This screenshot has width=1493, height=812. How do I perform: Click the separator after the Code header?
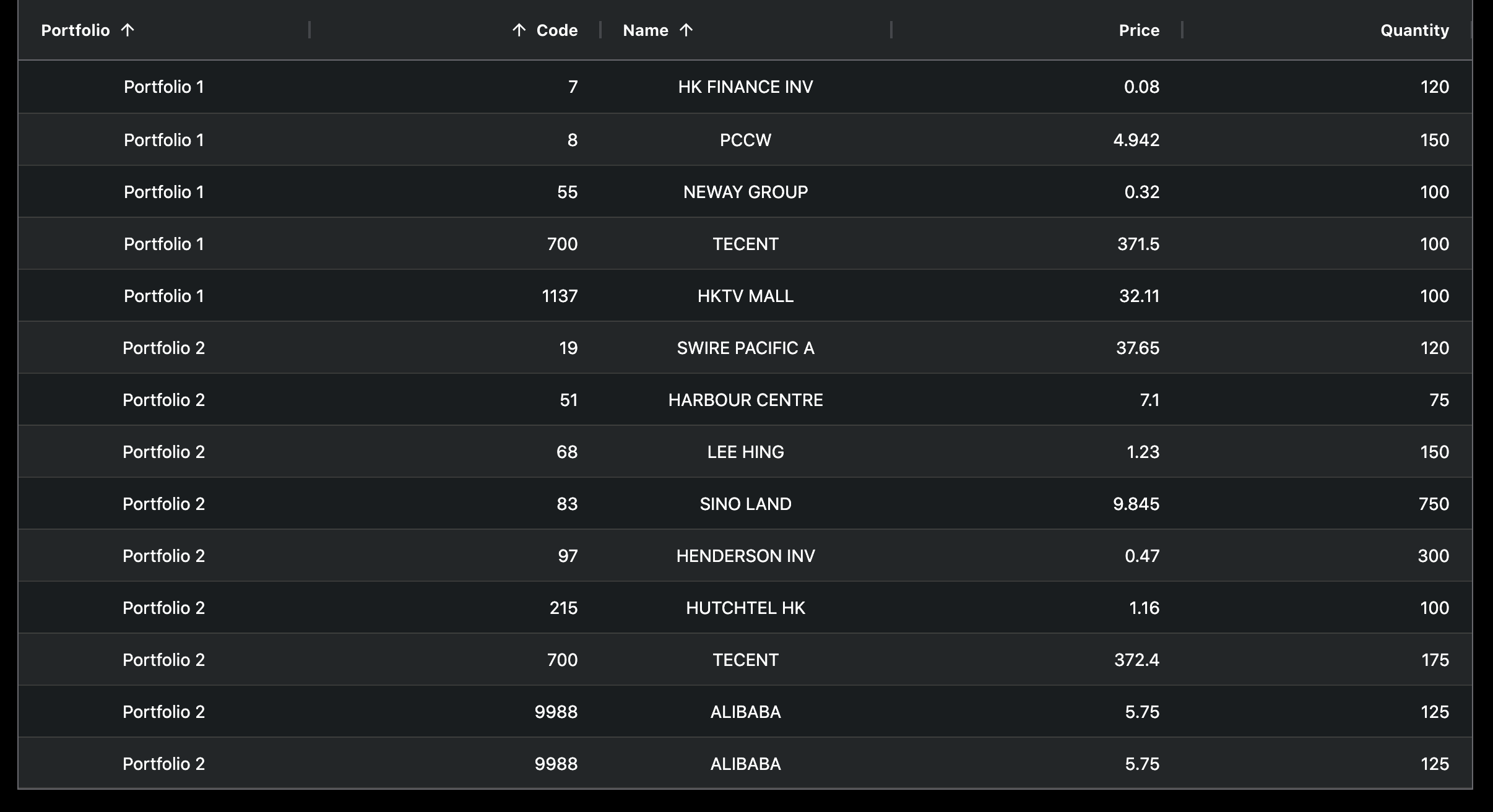599,29
